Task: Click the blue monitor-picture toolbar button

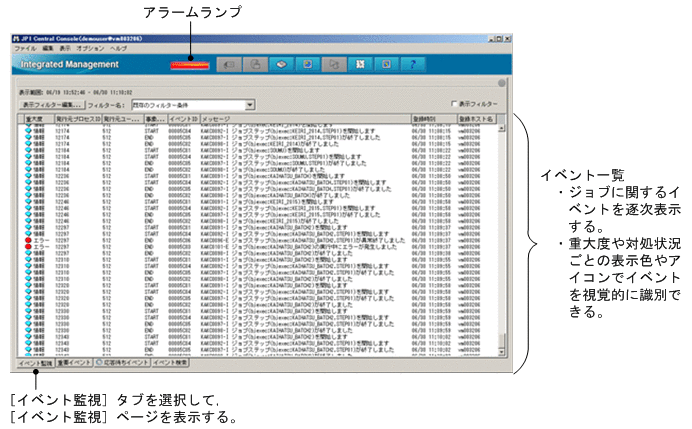Action: pos(308,64)
